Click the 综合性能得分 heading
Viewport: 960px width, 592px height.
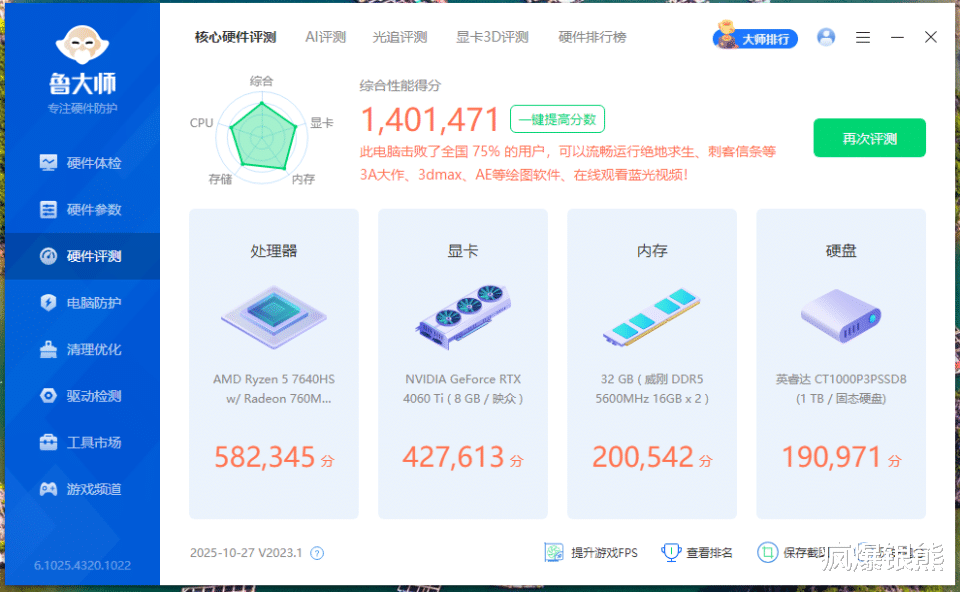[400, 86]
